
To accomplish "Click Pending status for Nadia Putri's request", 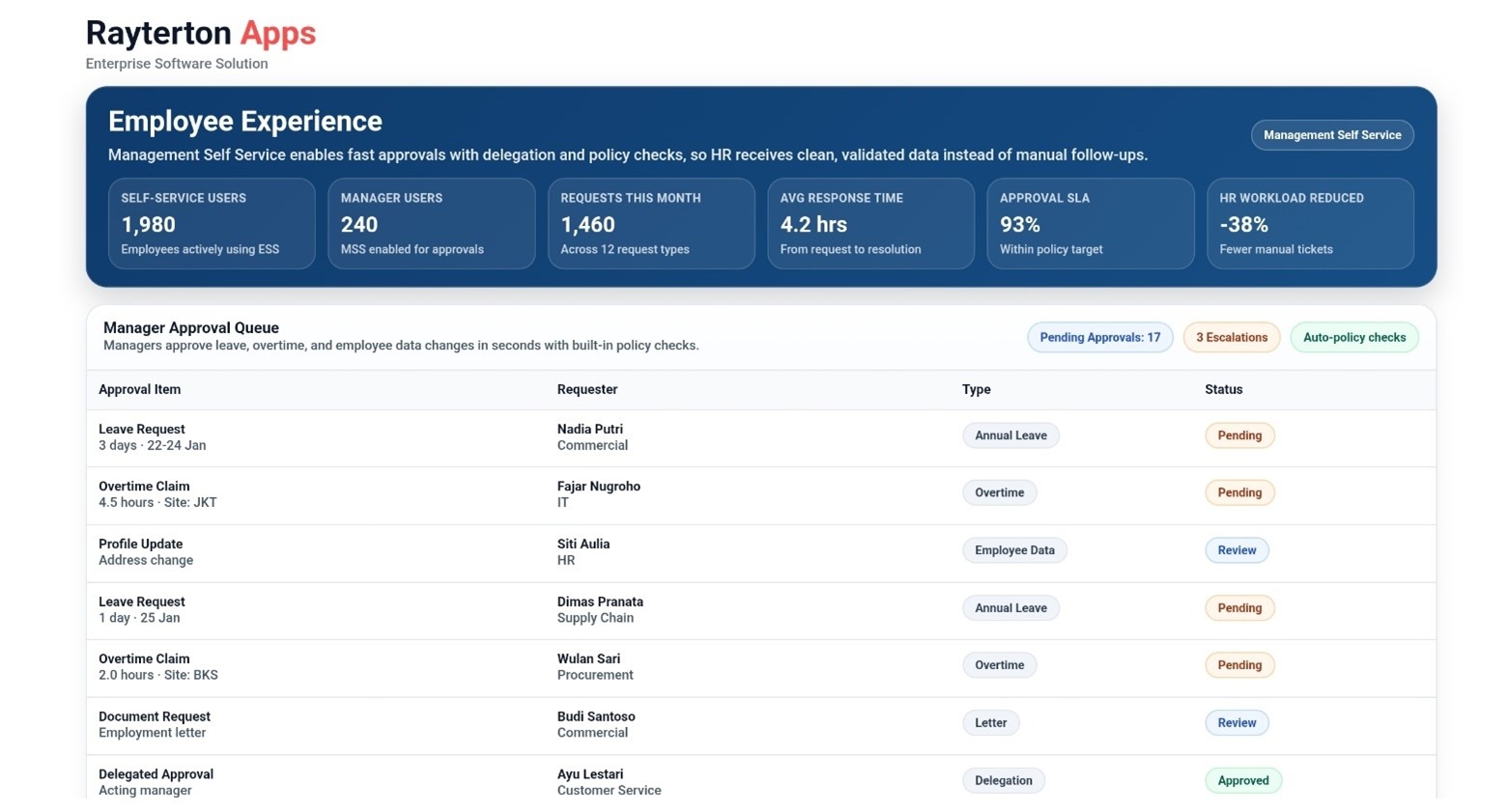I will click(x=1238, y=435).
